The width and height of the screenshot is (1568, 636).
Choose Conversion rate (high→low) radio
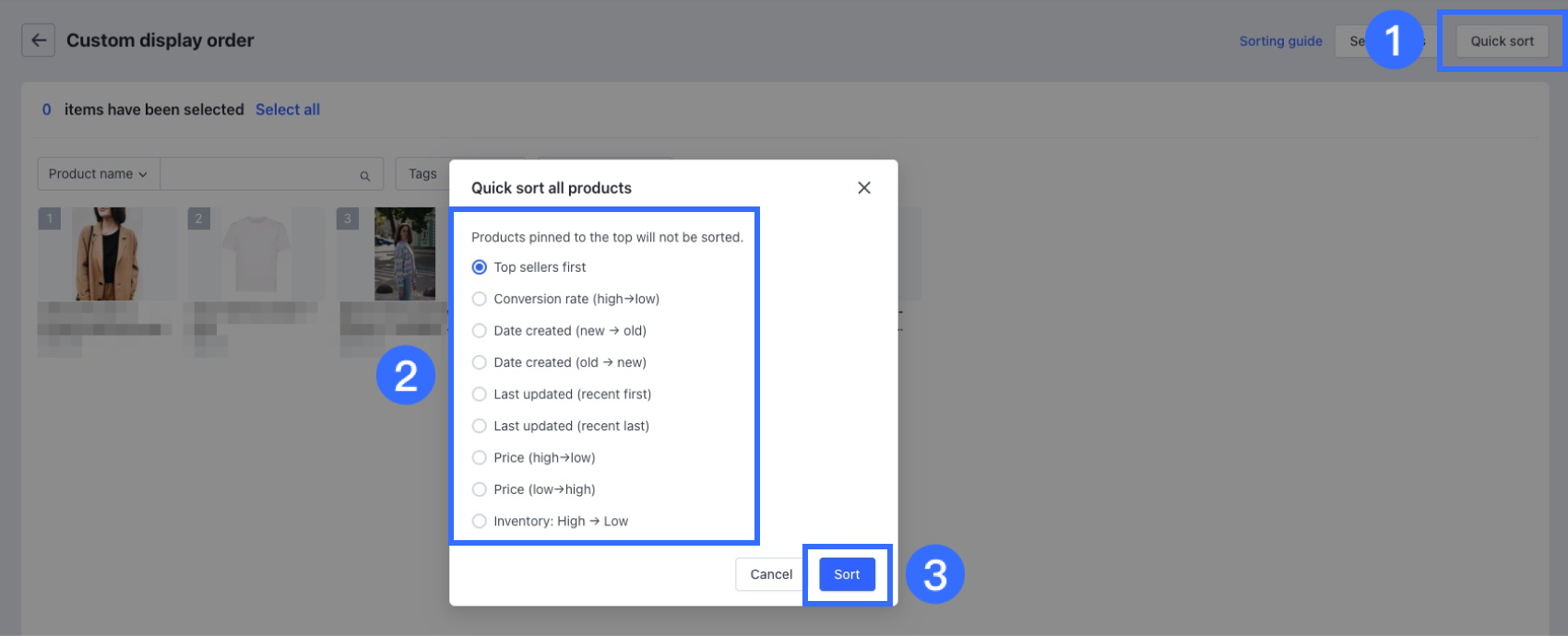click(x=480, y=299)
